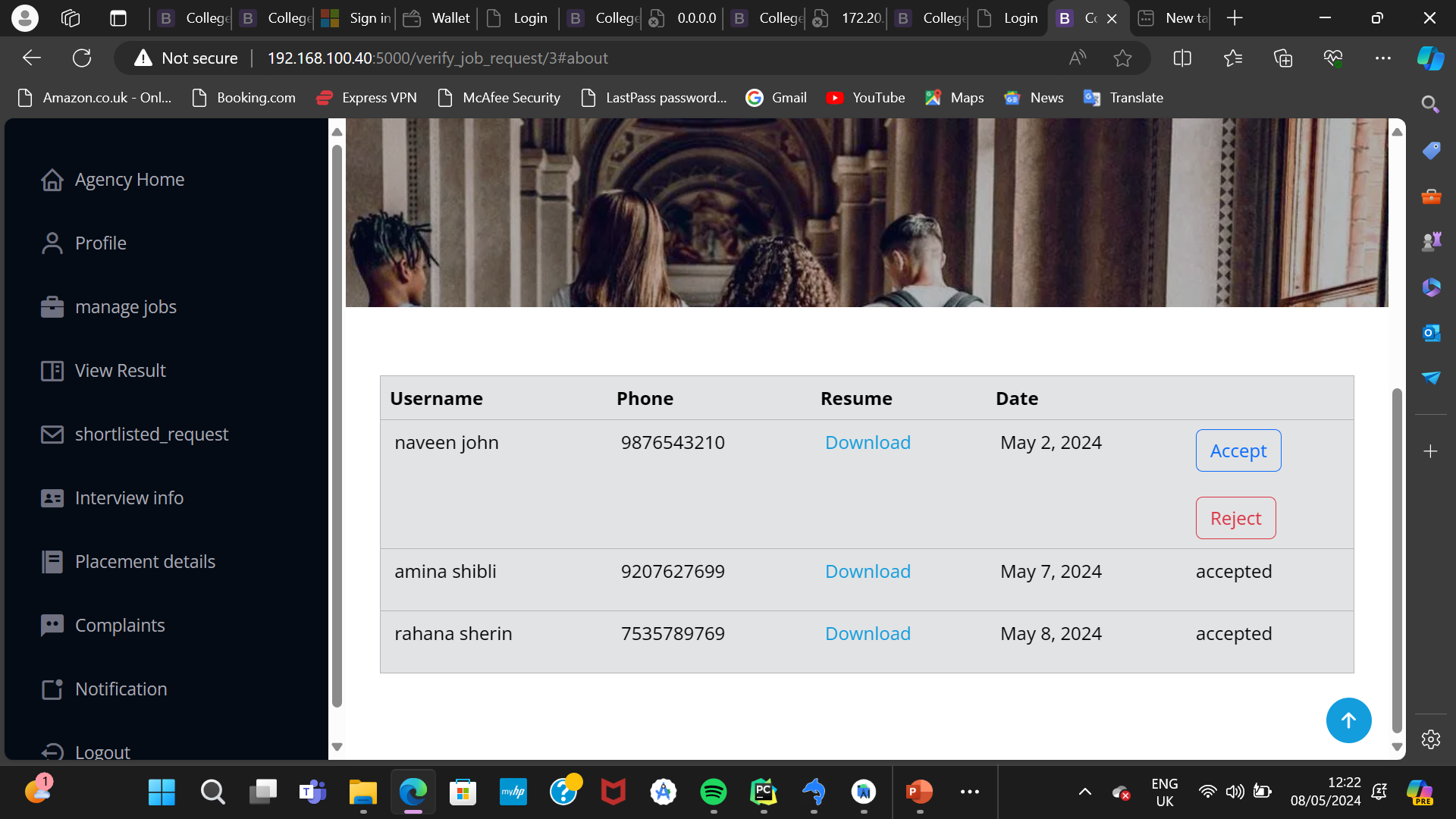Click the page refresh icon
This screenshot has height=819, width=1456.
tap(82, 58)
